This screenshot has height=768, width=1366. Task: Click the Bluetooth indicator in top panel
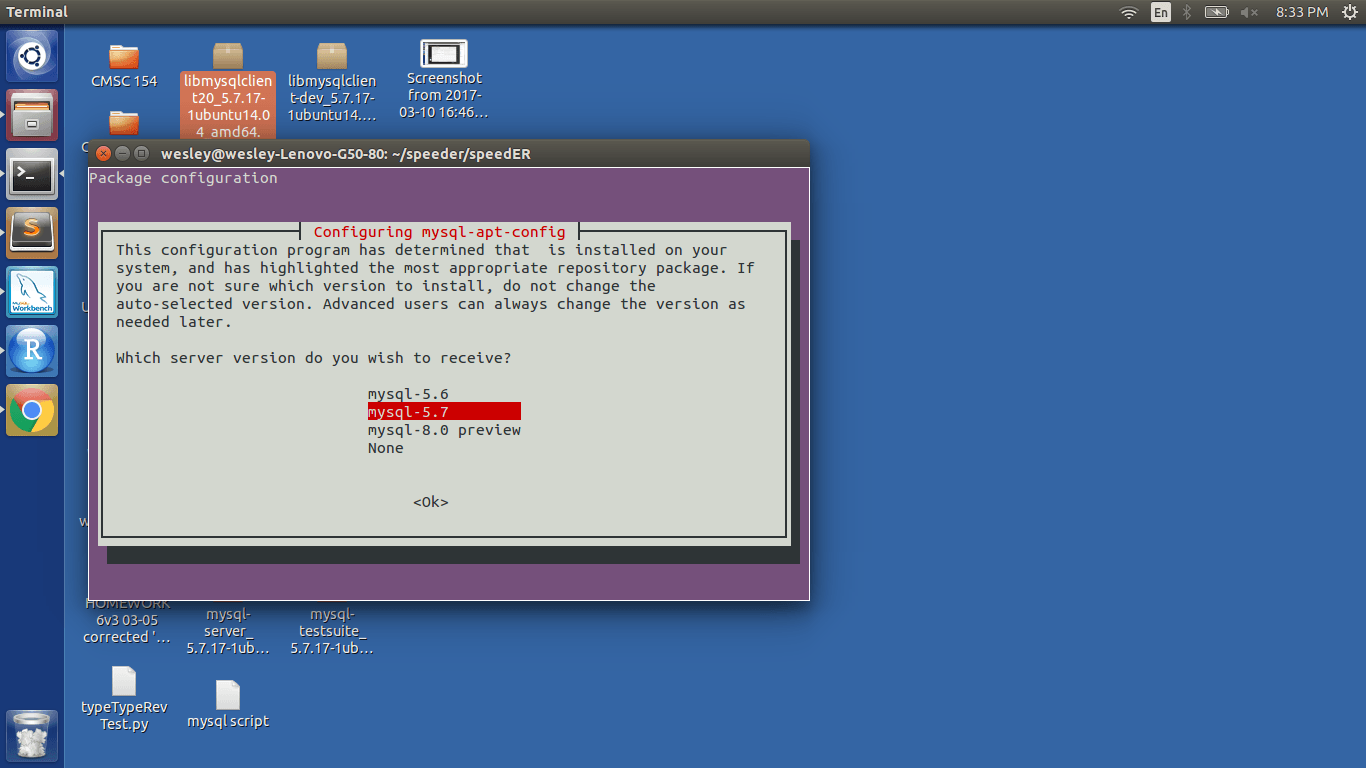(x=1187, y=12)
